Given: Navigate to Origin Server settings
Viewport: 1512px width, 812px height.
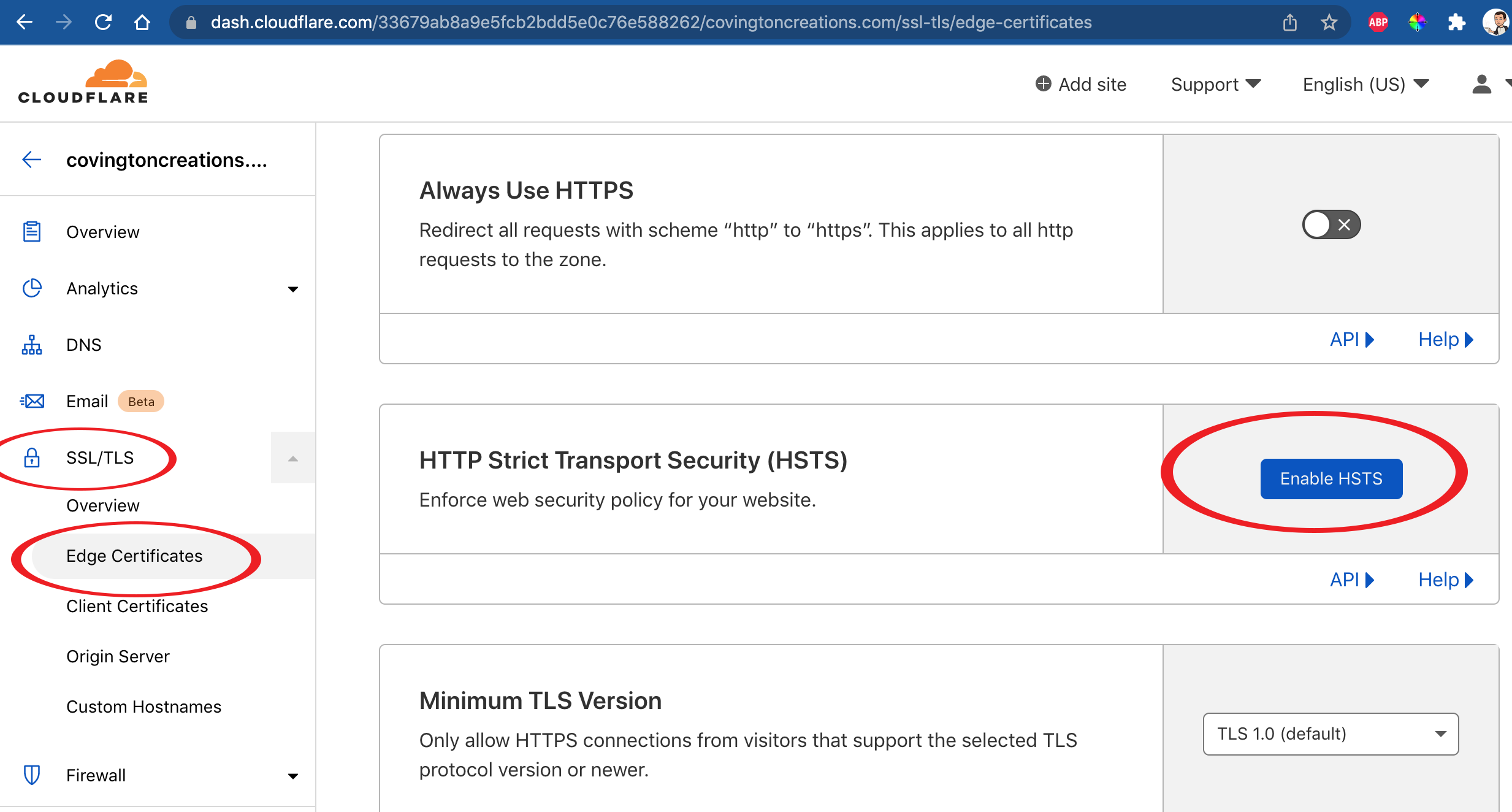Looking at the screenshot, I should tap(117, 656).
